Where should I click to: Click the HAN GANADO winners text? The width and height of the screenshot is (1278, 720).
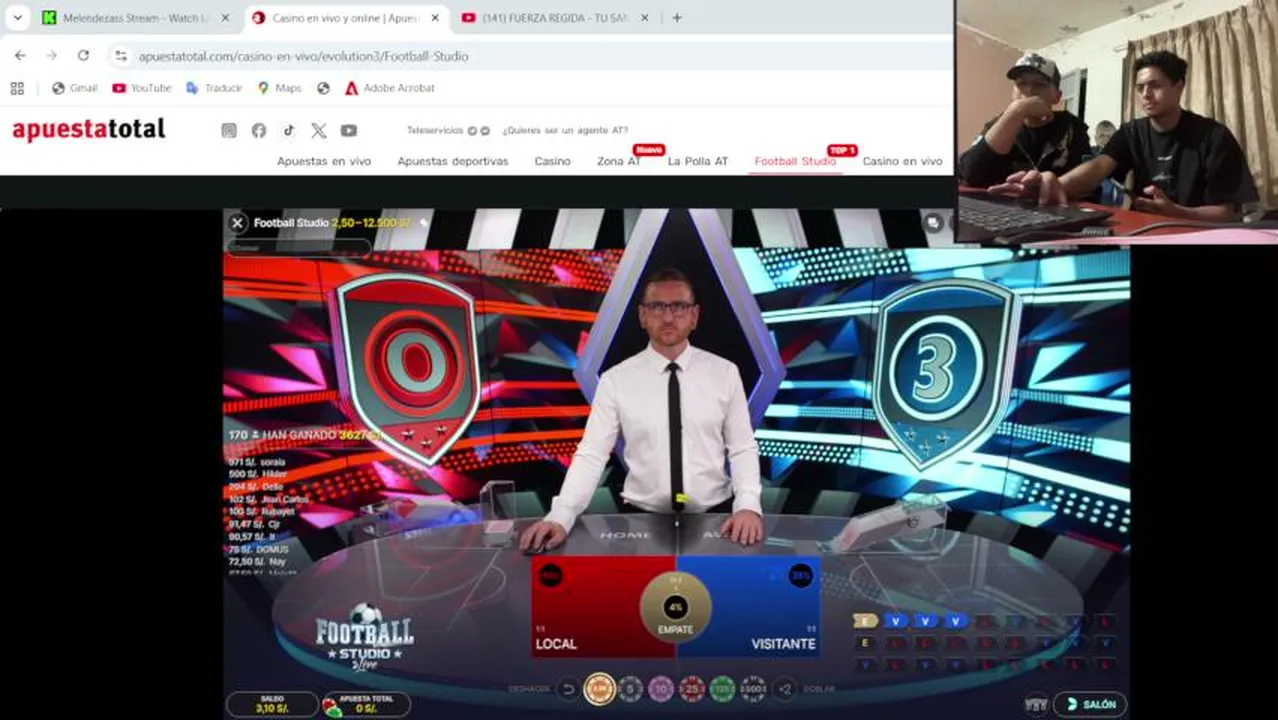click(x=305, y=435)
